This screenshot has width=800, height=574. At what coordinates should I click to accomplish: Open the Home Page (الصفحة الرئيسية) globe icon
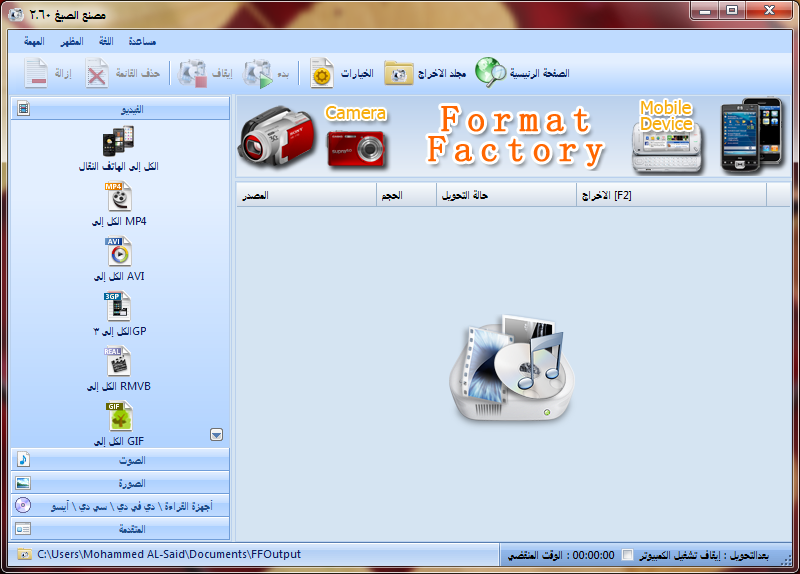coord(490,72)
